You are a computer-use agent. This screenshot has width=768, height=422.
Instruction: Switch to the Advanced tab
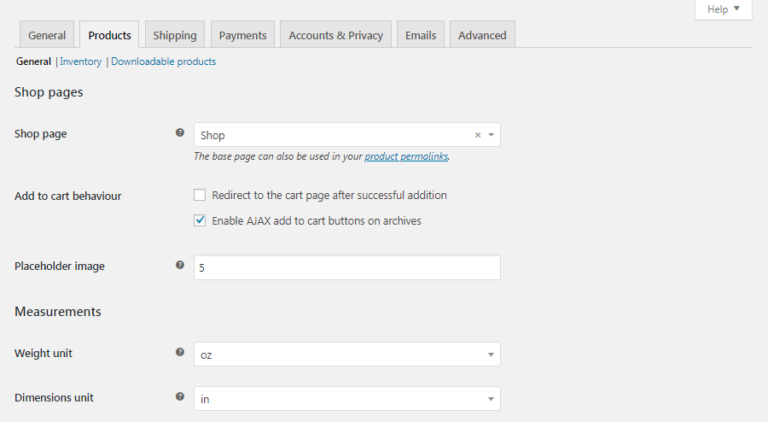(482, 35)
